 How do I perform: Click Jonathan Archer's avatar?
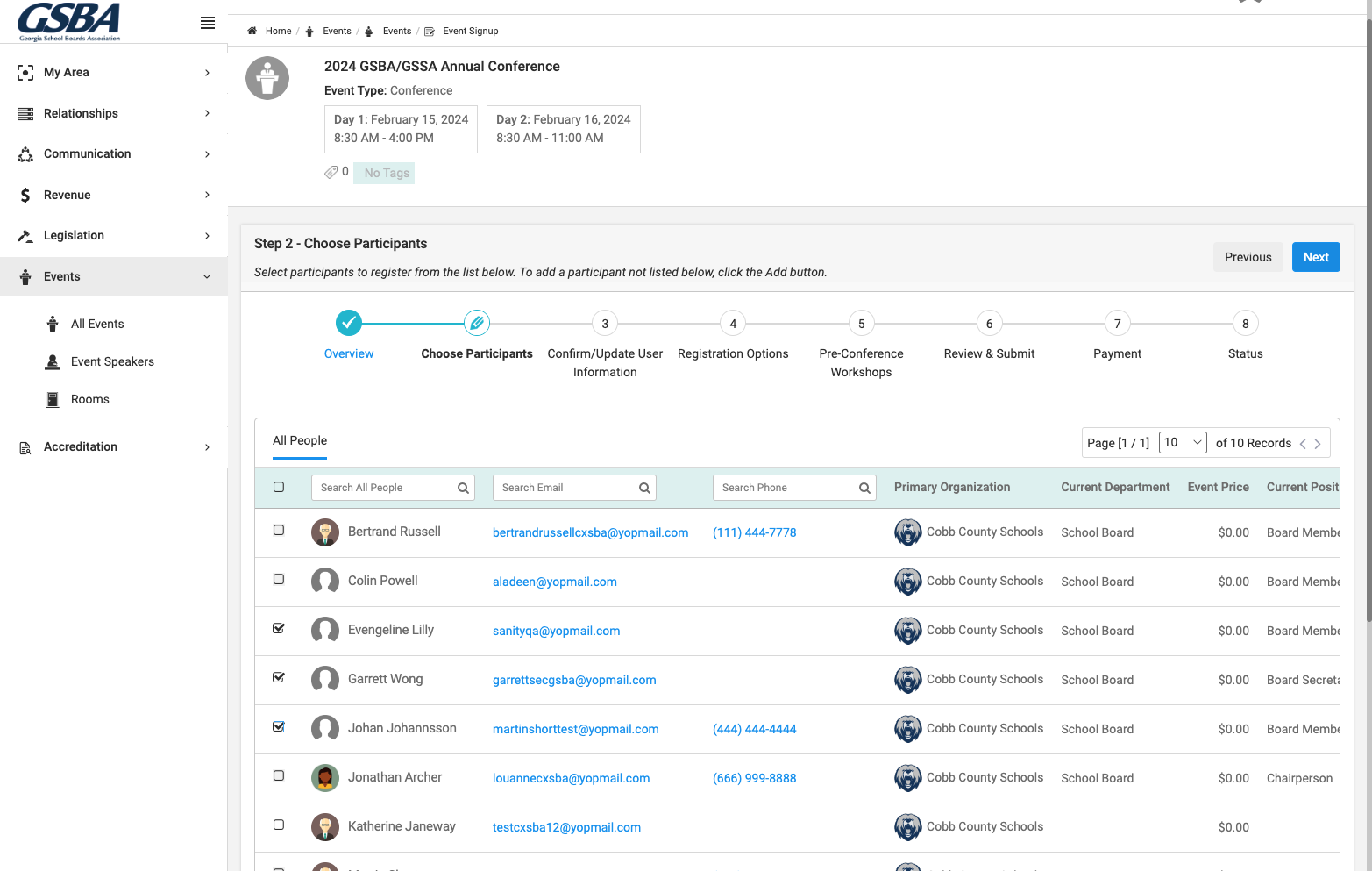point(325,778)
